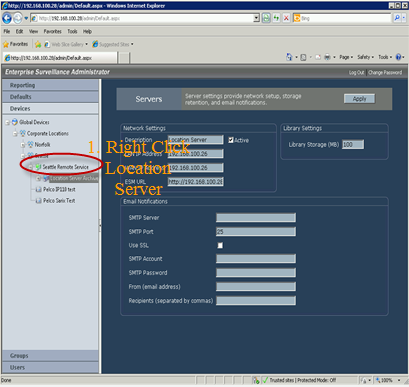The height and width of the screenshot is (387, 409).
Task: Click the browser Back arrow button
Action: click(x=7, y=18)
